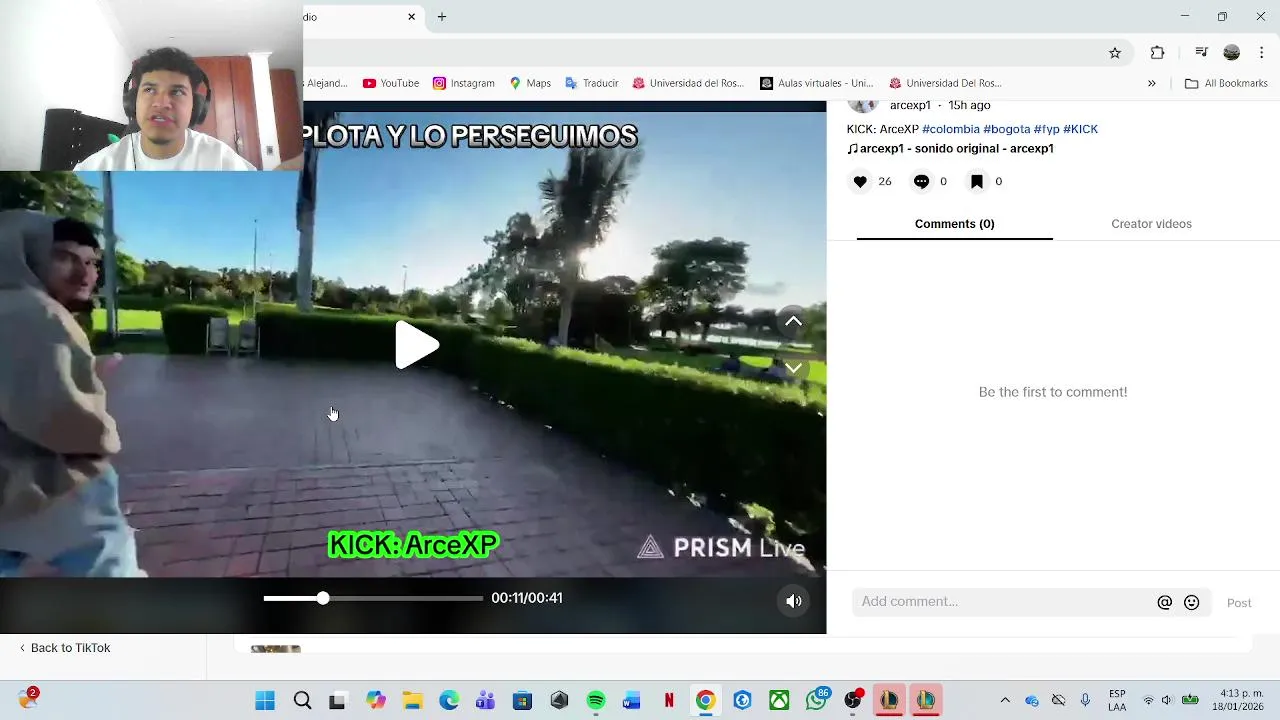Expand hidden bookmarks with double chevron
Viewport: 1280px width, 720px height.
1151,83
